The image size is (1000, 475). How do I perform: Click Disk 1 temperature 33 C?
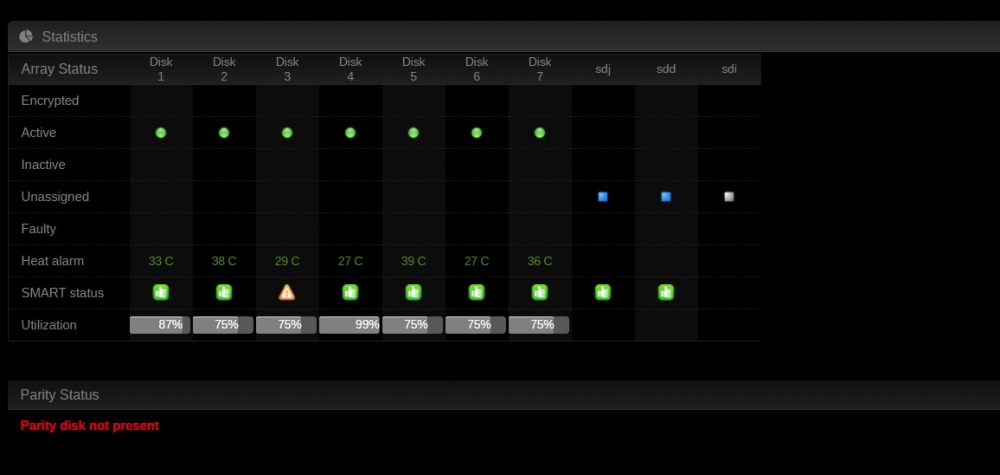161,261
